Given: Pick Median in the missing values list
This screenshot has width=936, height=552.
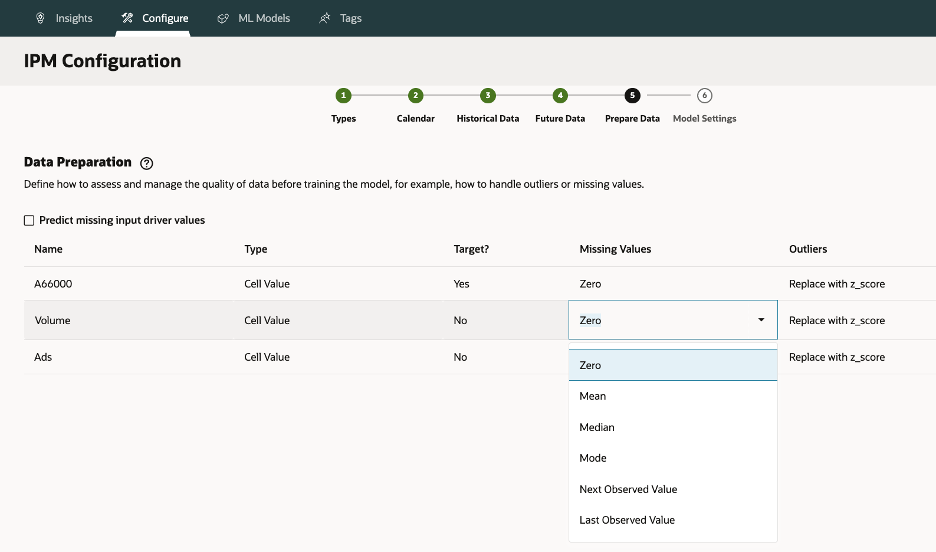Looking at the screenshot, I should click(x=597, y=427).
